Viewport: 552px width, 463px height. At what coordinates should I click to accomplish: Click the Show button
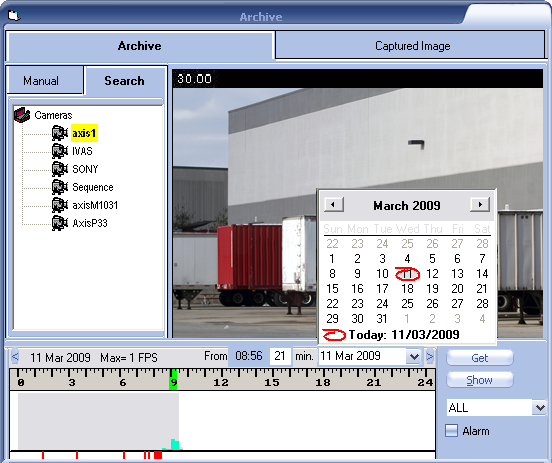coord(480,380)
